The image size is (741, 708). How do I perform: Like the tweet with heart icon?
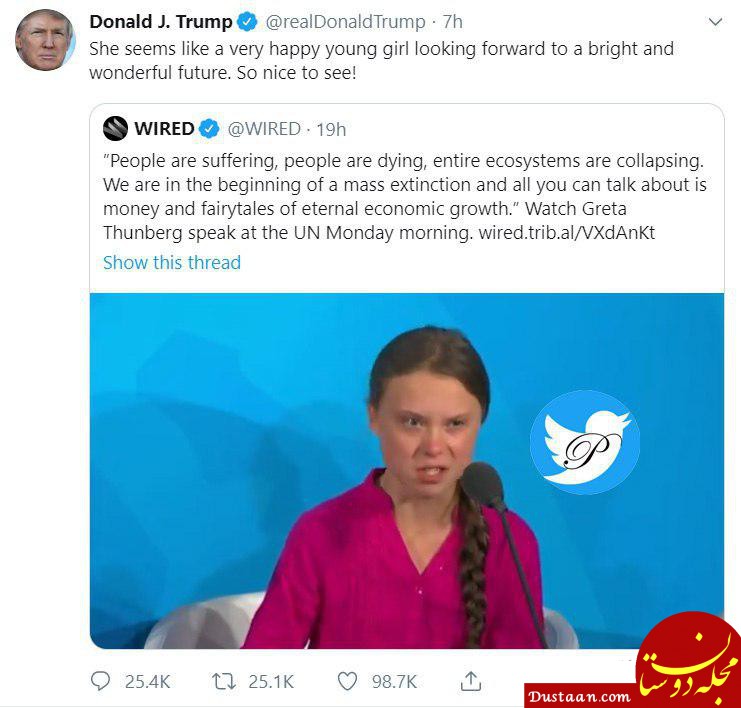click(x=347, y=681)
